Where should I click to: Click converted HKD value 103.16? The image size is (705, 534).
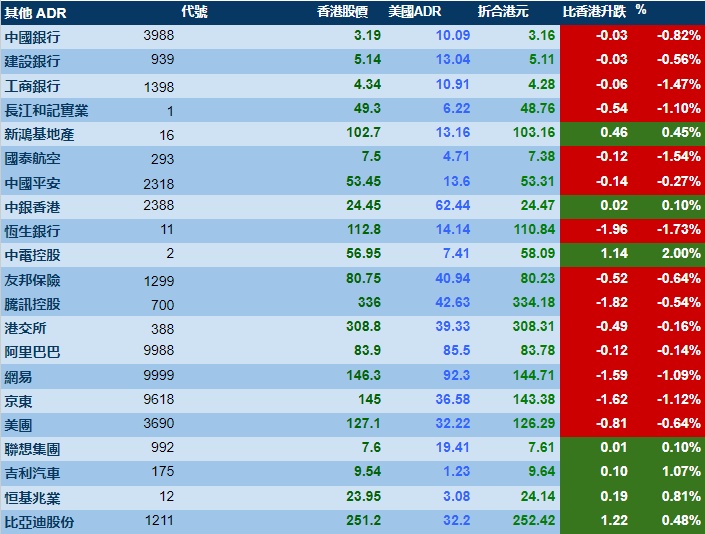534,133
